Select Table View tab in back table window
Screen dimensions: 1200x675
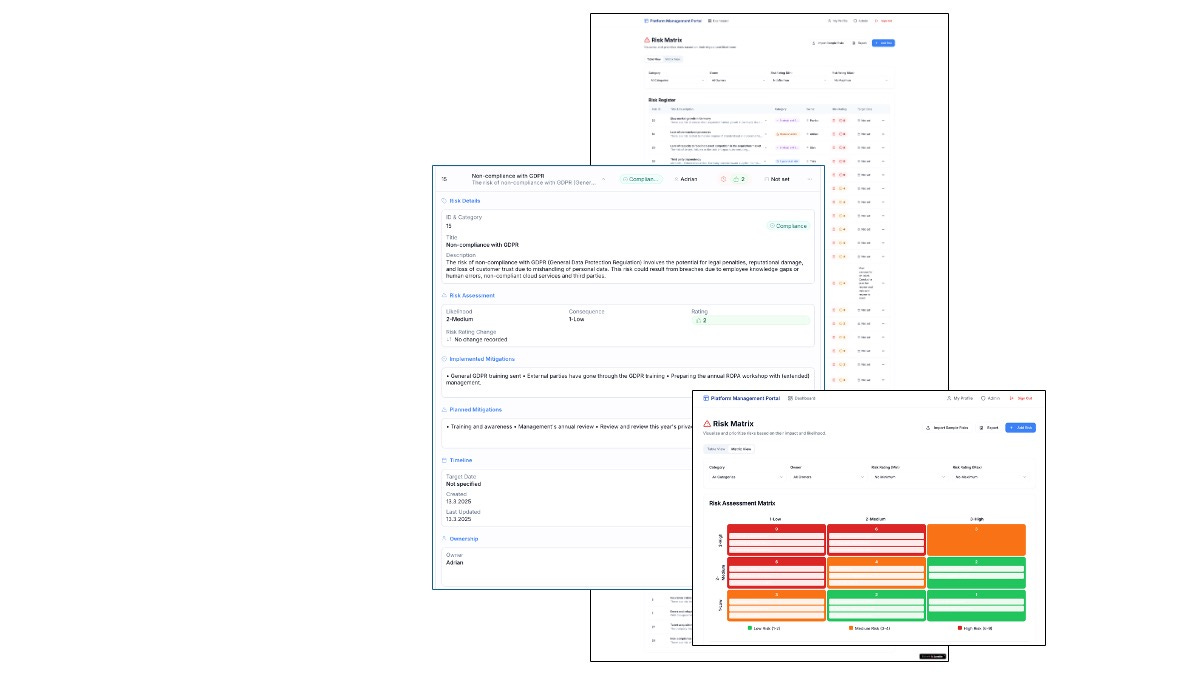point(654,59)
